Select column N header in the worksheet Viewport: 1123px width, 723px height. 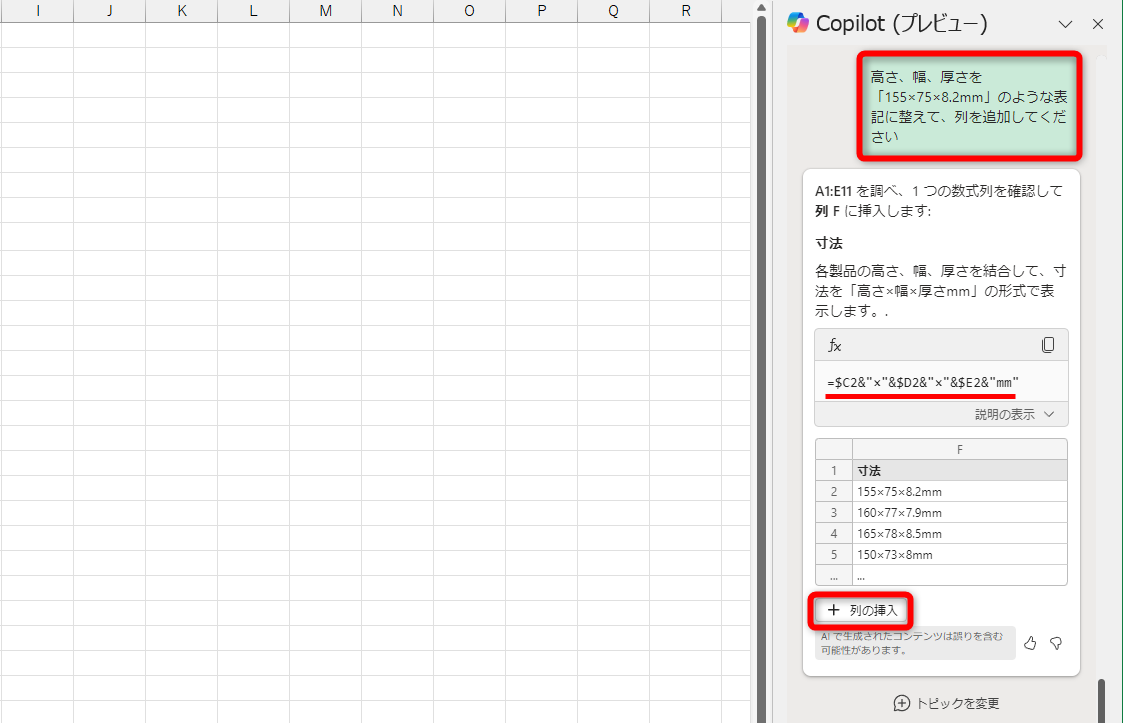[397, 11]
